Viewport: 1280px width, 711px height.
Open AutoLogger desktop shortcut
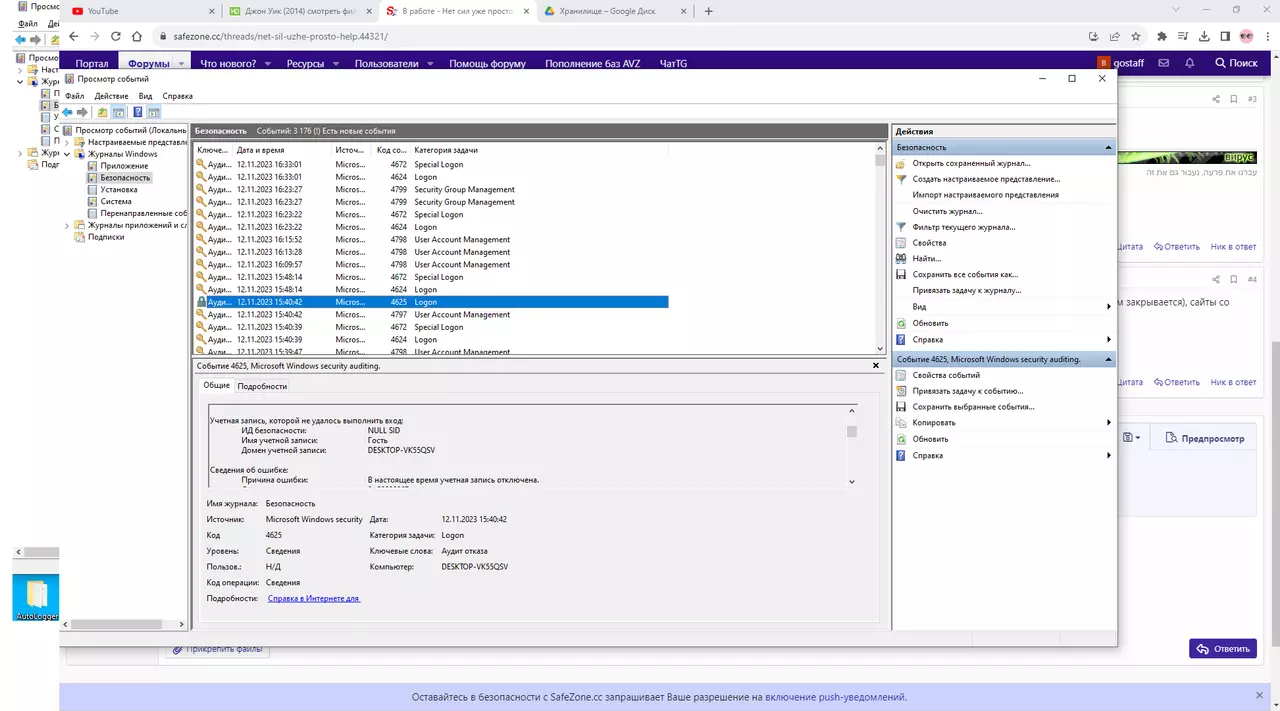pos(37,598)
